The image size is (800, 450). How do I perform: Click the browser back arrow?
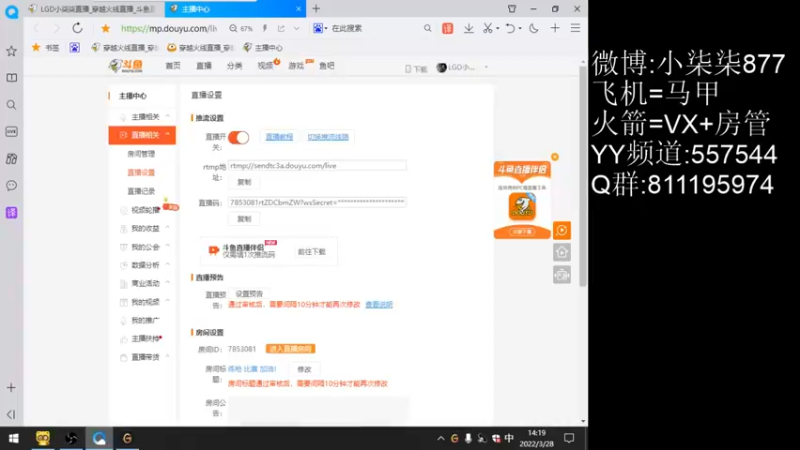click(36, 29)
